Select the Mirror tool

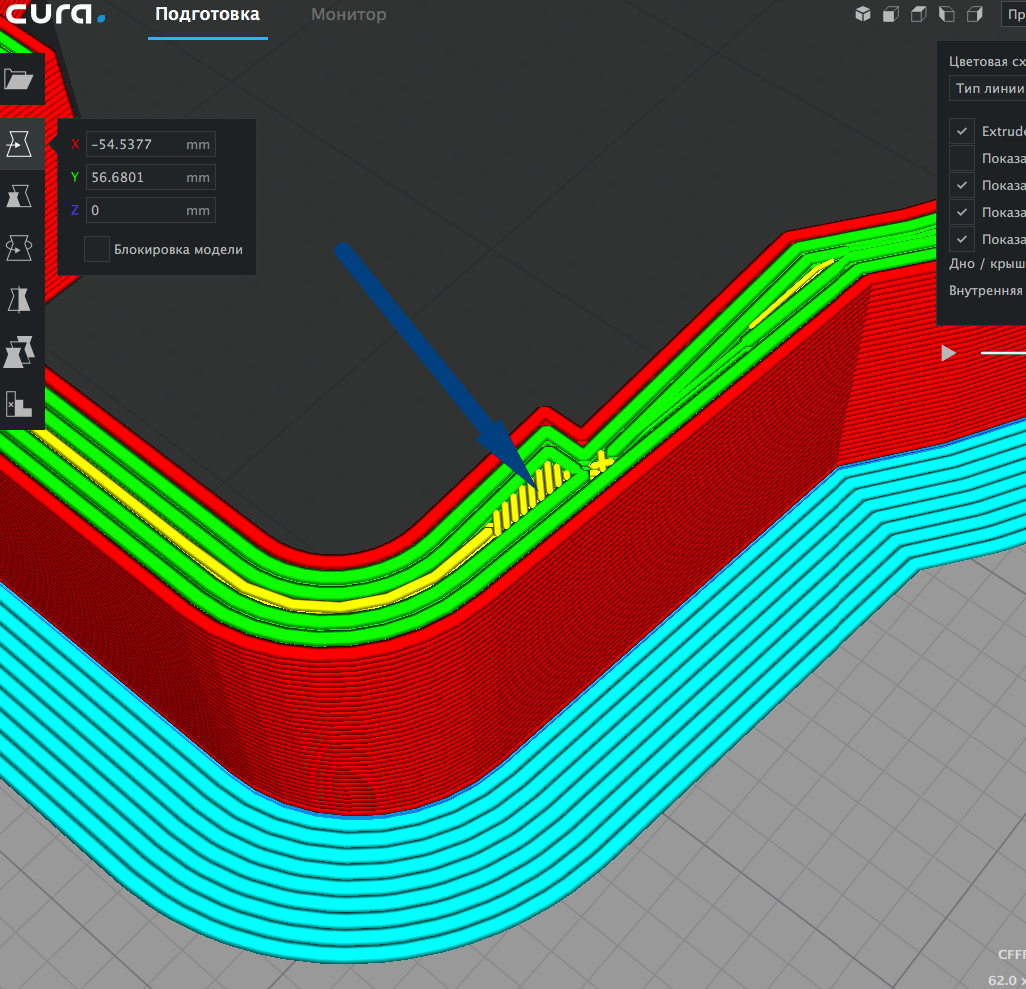point(20,298)
